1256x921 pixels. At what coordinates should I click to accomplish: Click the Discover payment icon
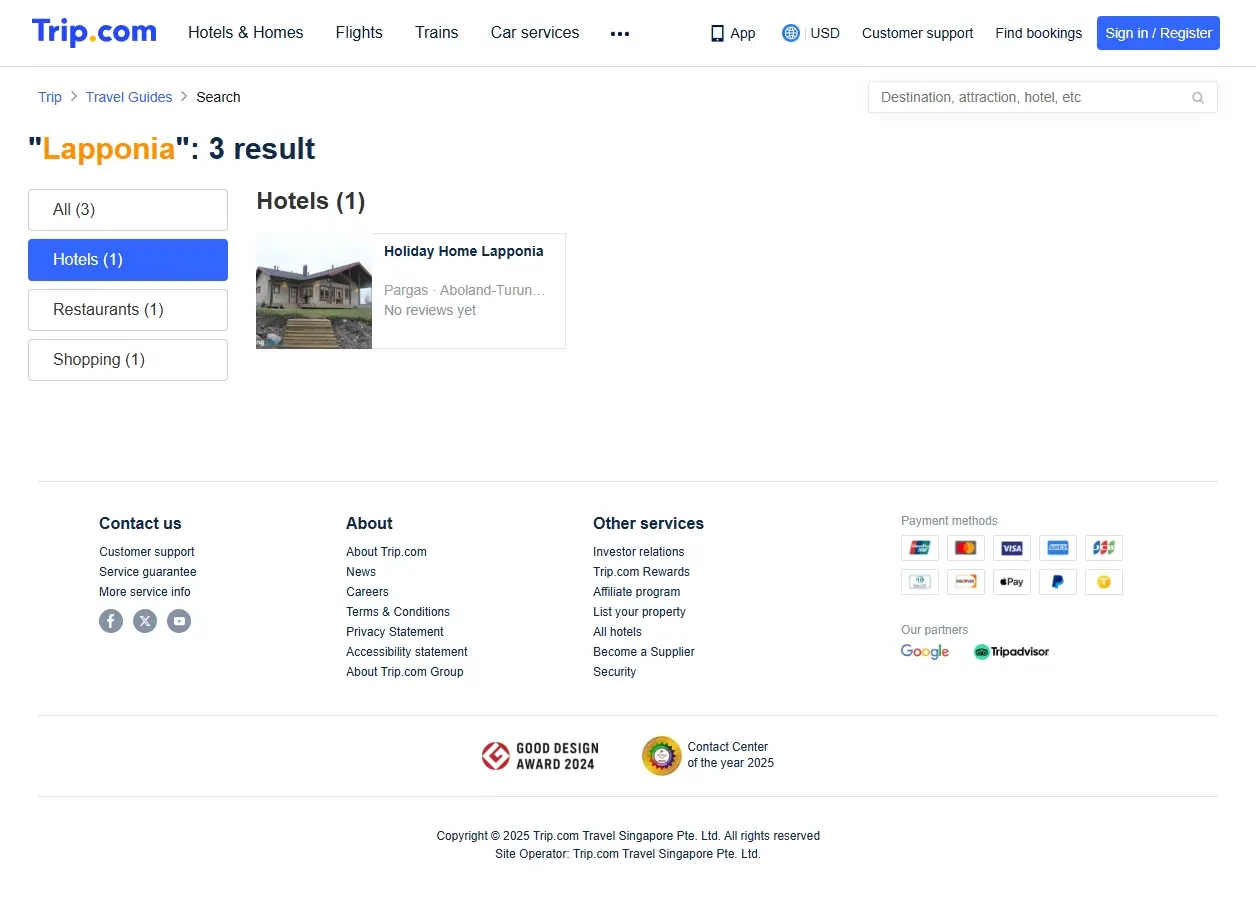966,582
